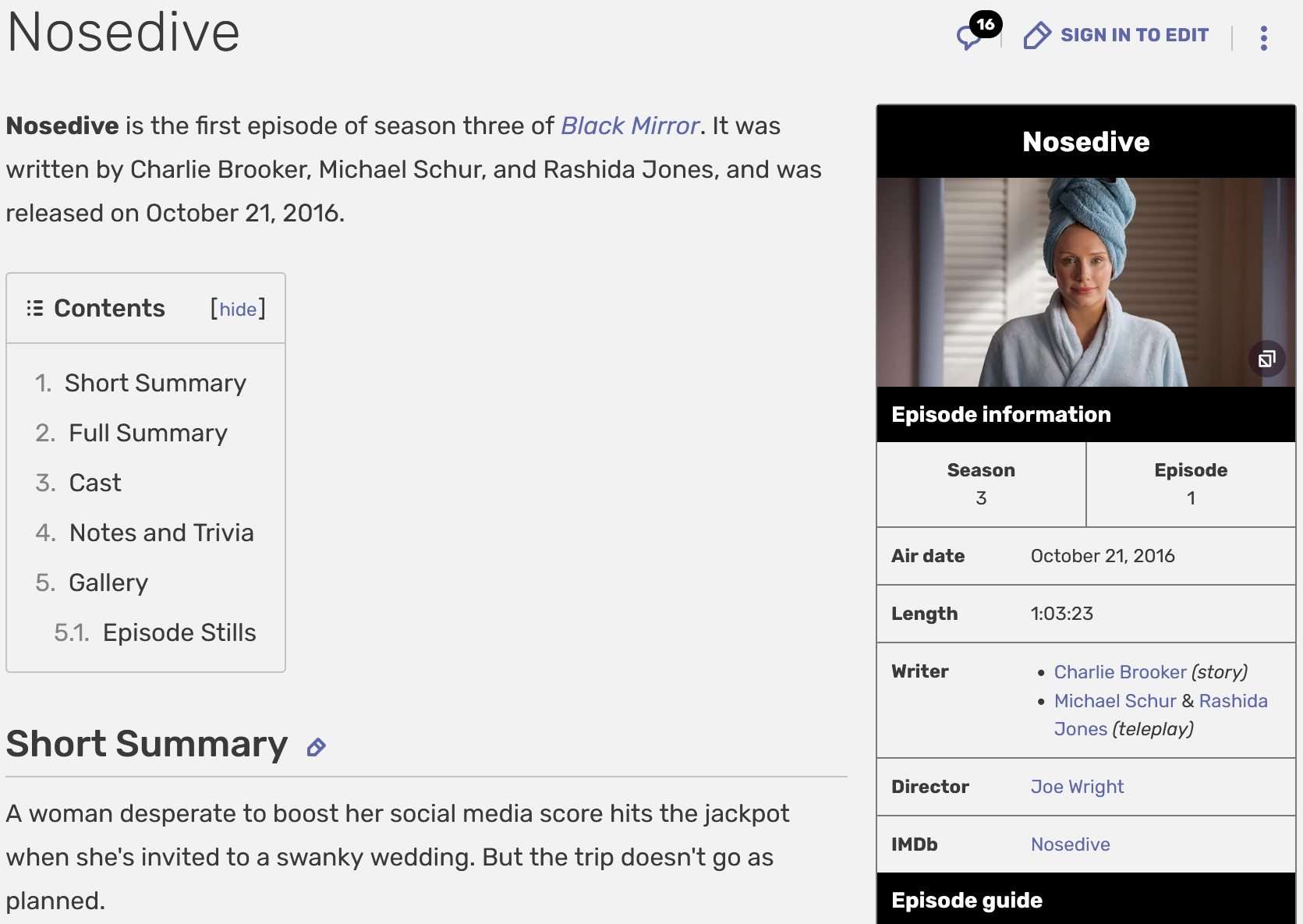Click the pencil edit icon beside Sign In To Edit
1303x924 pixels.
pos(1037,35)
